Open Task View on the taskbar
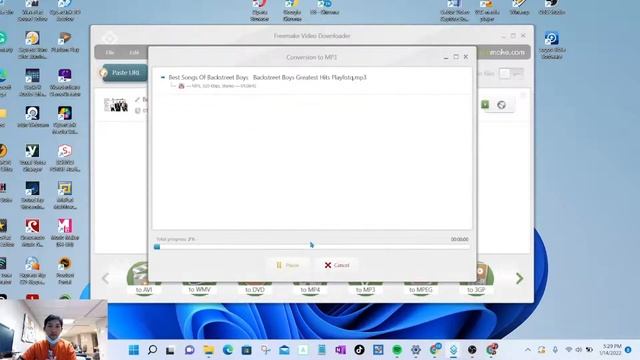The width and height of the screenshot is (640, 360). 170,350
